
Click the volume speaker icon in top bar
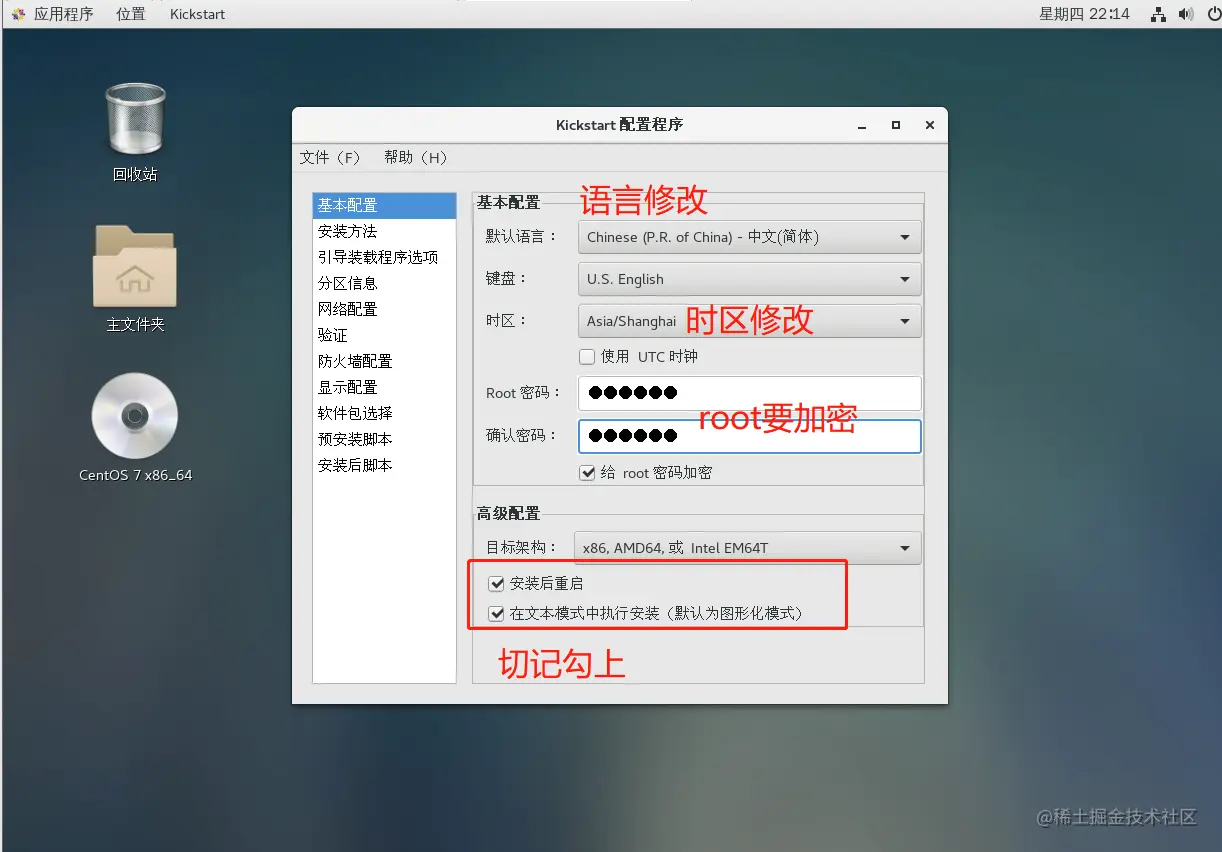(x=1185, y=14)
